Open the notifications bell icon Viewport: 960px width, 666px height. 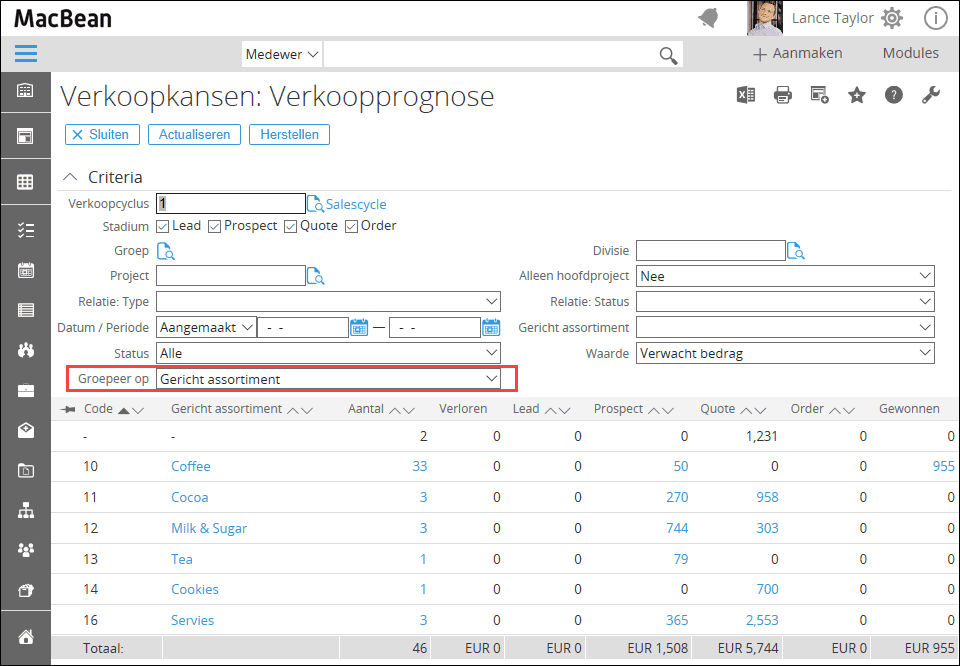(708, 18)
